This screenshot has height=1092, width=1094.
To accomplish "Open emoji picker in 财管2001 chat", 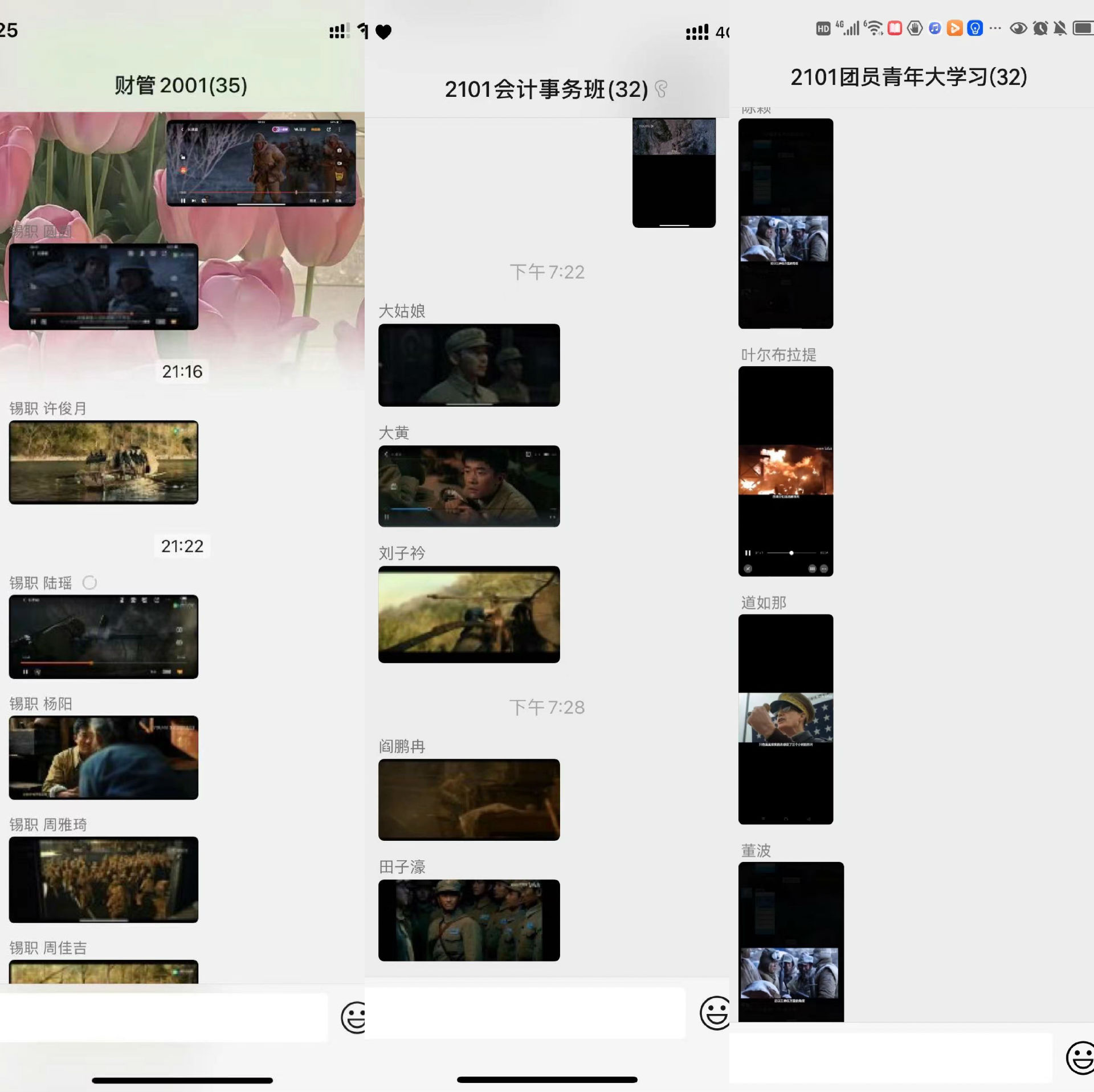I will [353, 1017].
